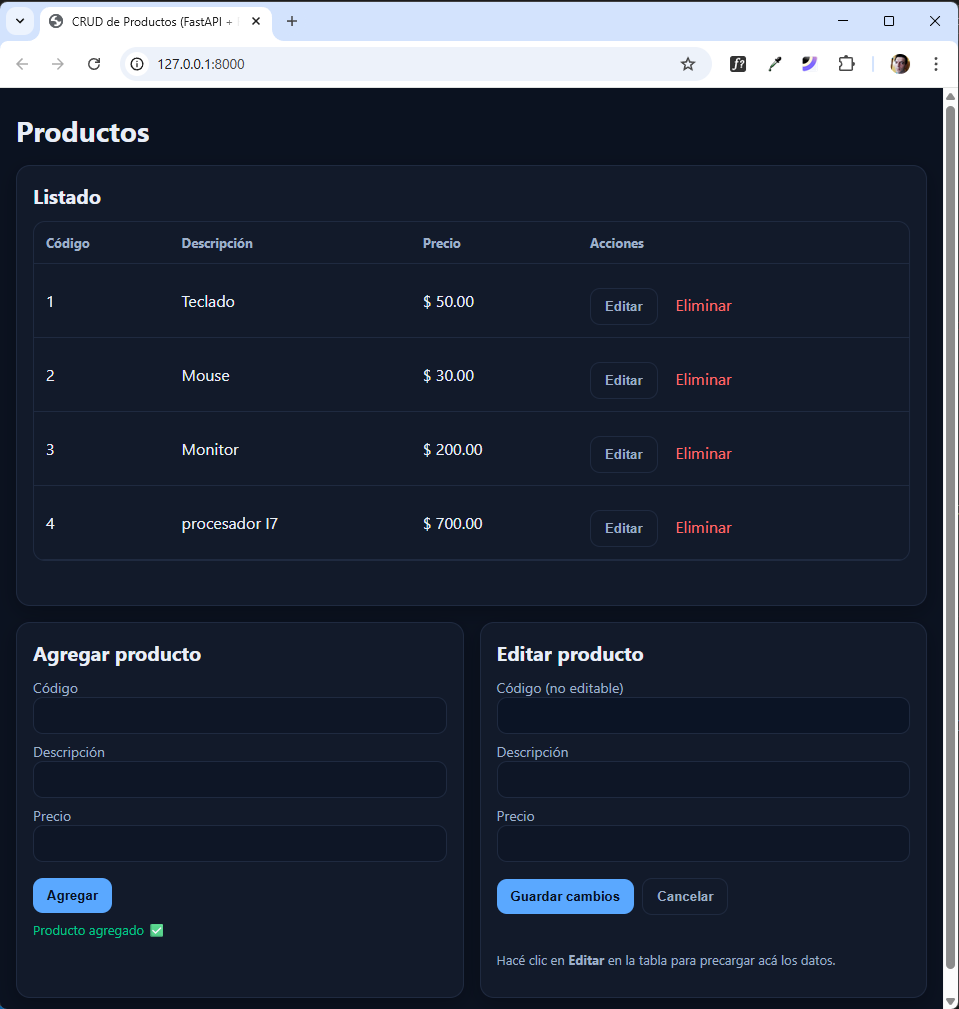This screenshot has height=1009, width=959.
Task: Activate the color picker eyedropper extension
Action: [x=774, y=64]
